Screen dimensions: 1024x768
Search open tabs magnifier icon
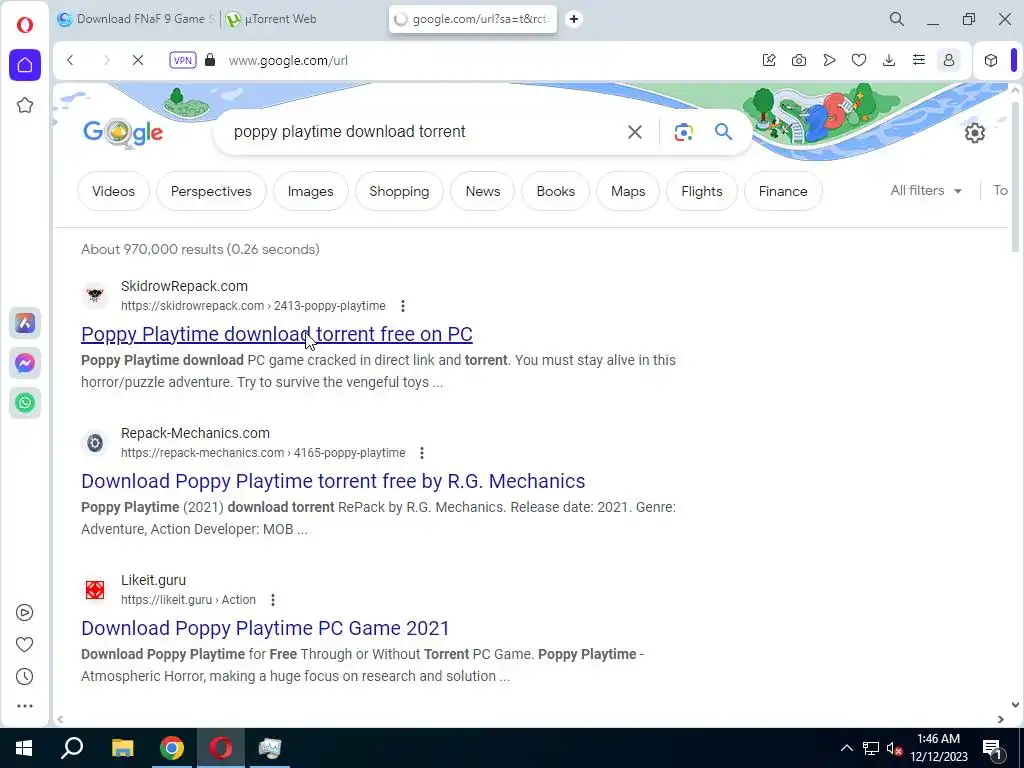[897, 19]
